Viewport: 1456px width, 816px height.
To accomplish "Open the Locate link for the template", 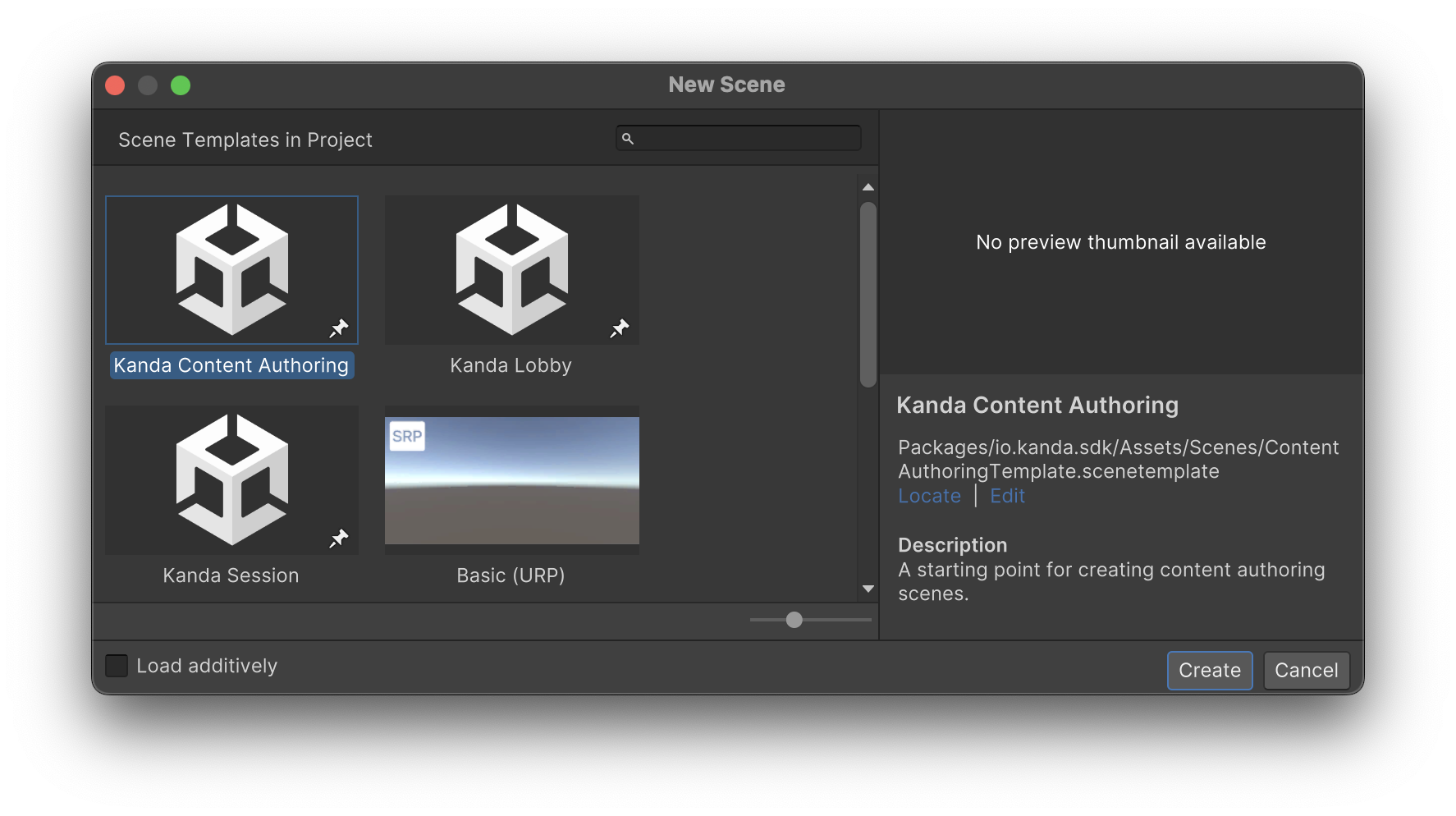I will coord(929,496).
